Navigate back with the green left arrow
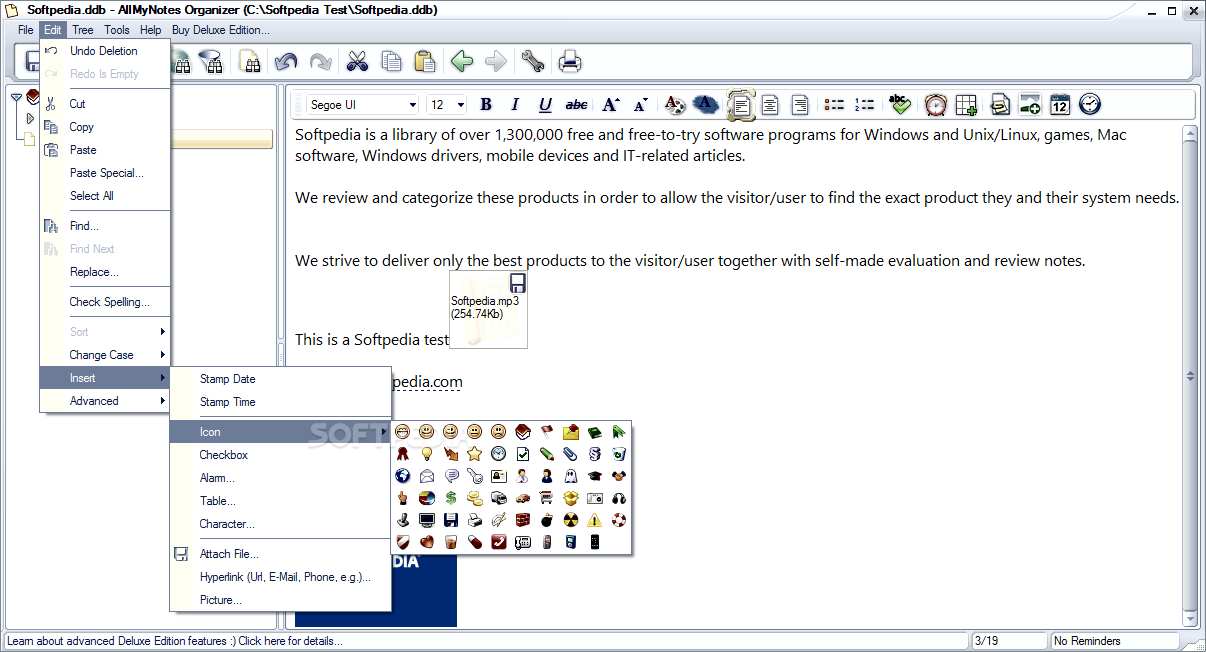This screenshot has height=652, width=1206. coord(461,62)
